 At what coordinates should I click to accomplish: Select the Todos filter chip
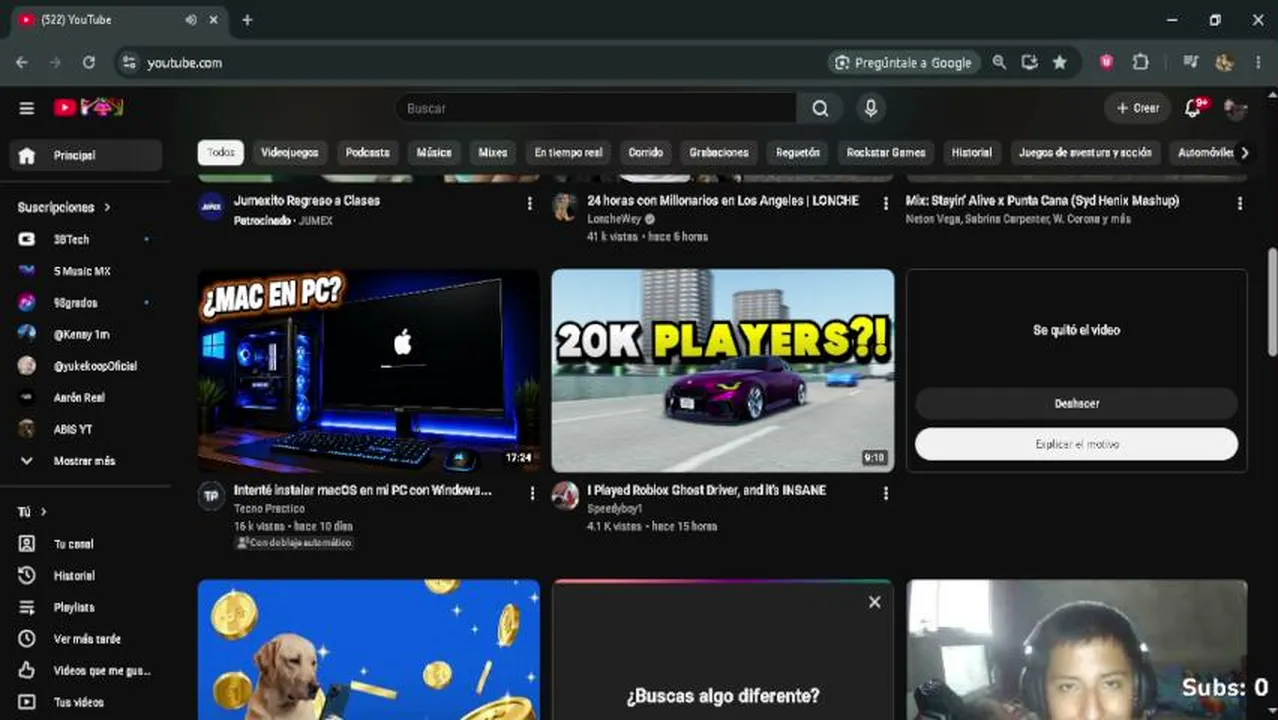(x=221, y=152)
